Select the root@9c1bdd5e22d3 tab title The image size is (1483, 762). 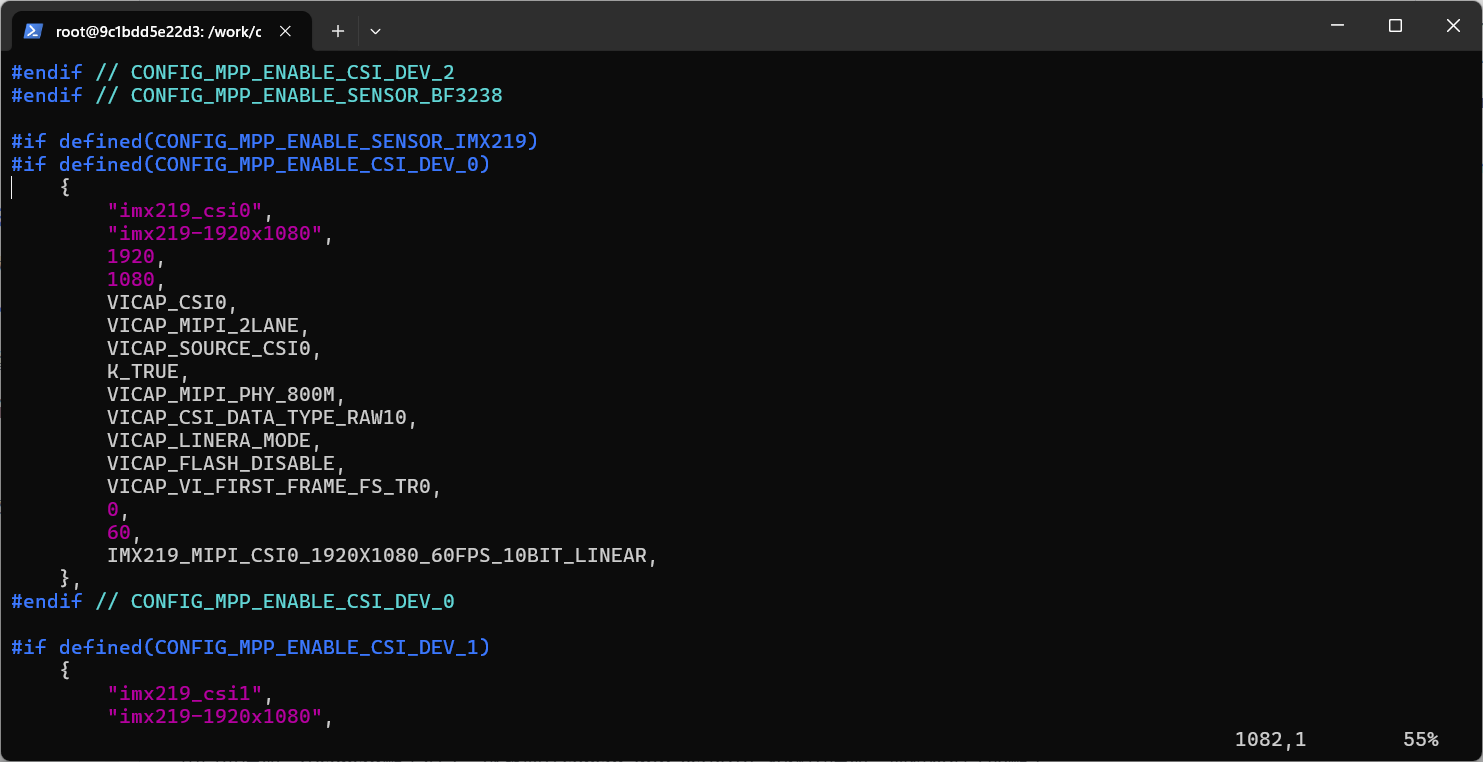tap(158, 31)
